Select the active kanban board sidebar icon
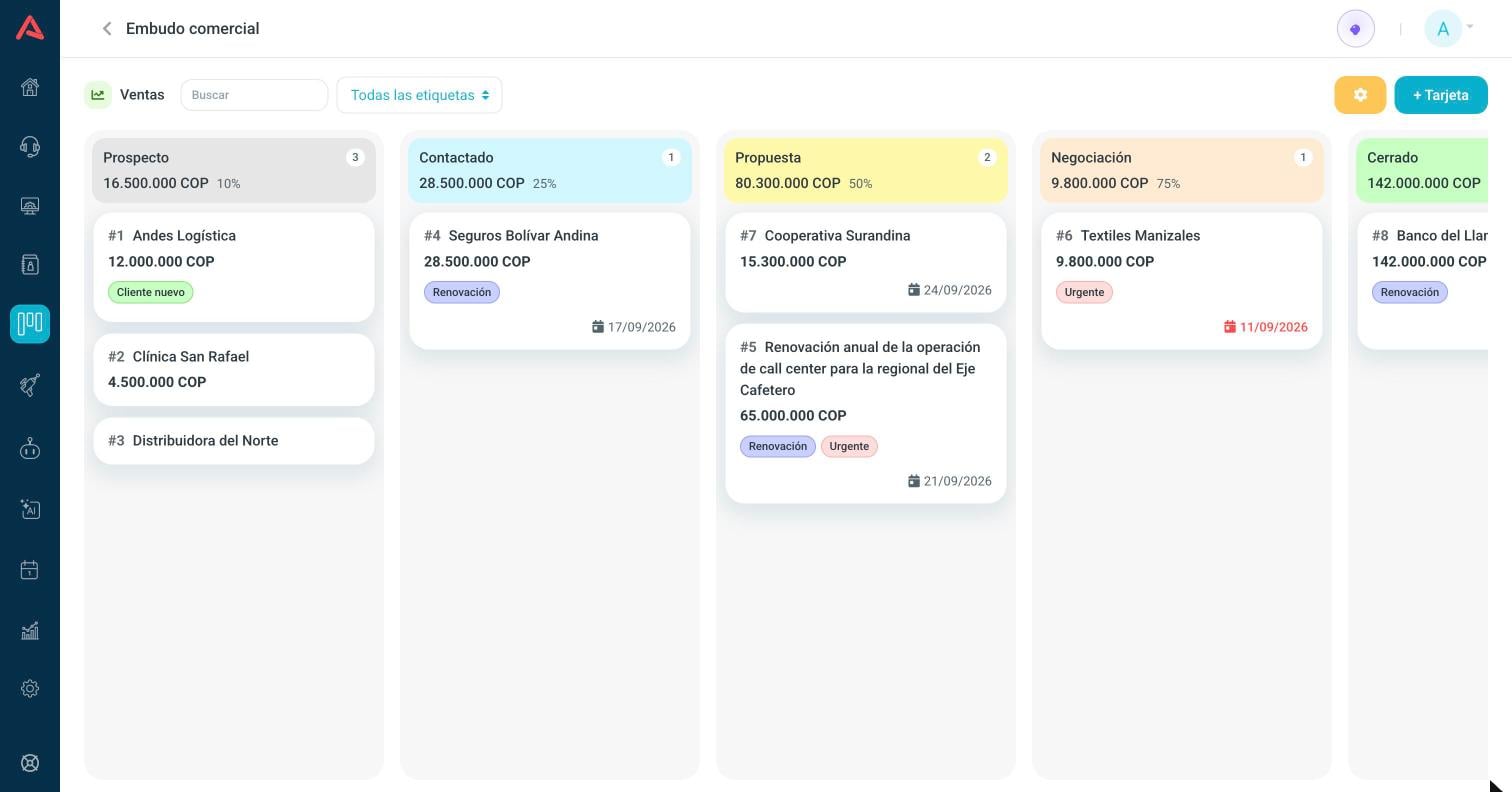Image resolution: width=1512 pixels, height=792 pixels. pos(30,324)
